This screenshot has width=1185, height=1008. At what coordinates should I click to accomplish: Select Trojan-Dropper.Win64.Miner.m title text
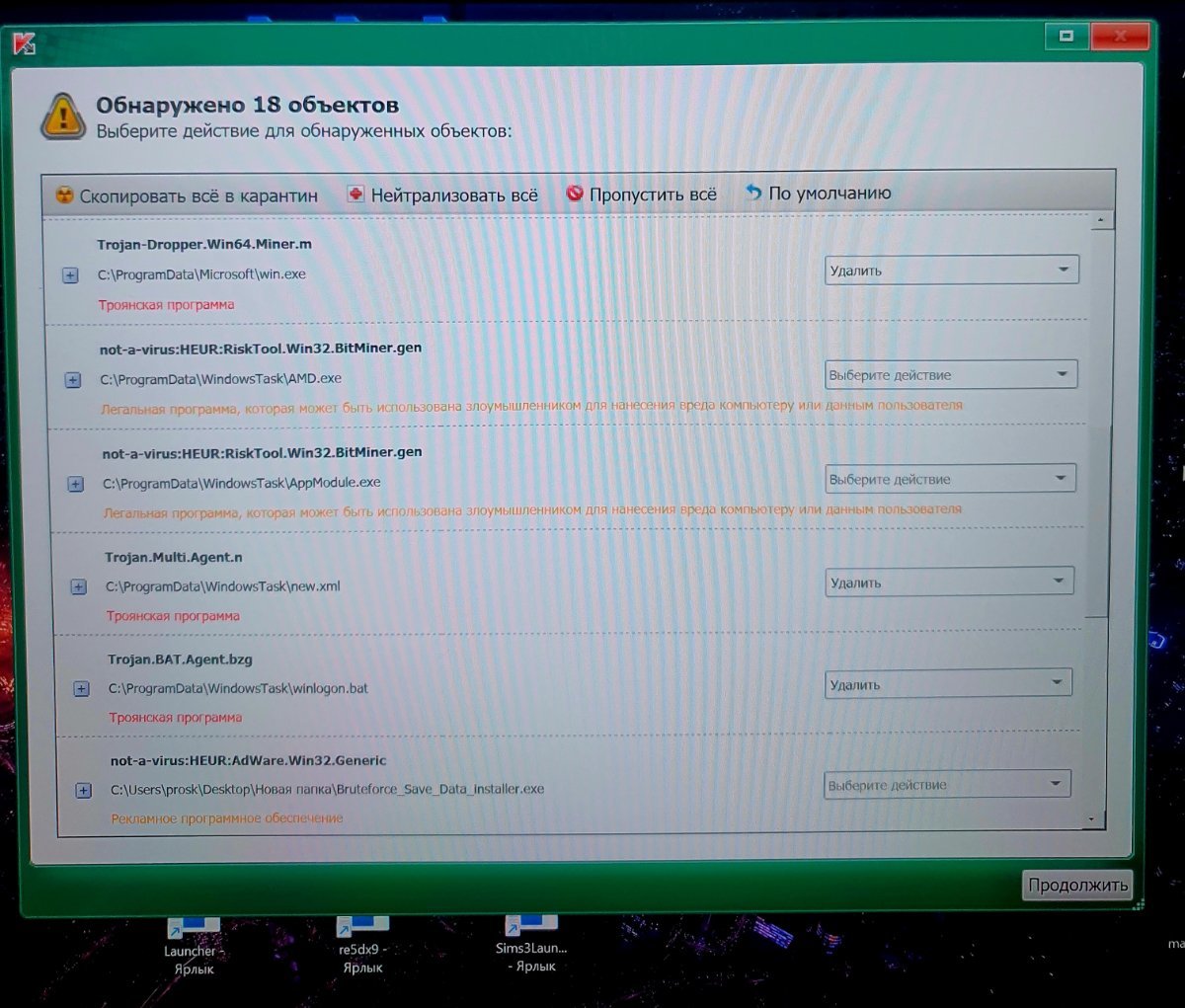click(x=204, y=244)
